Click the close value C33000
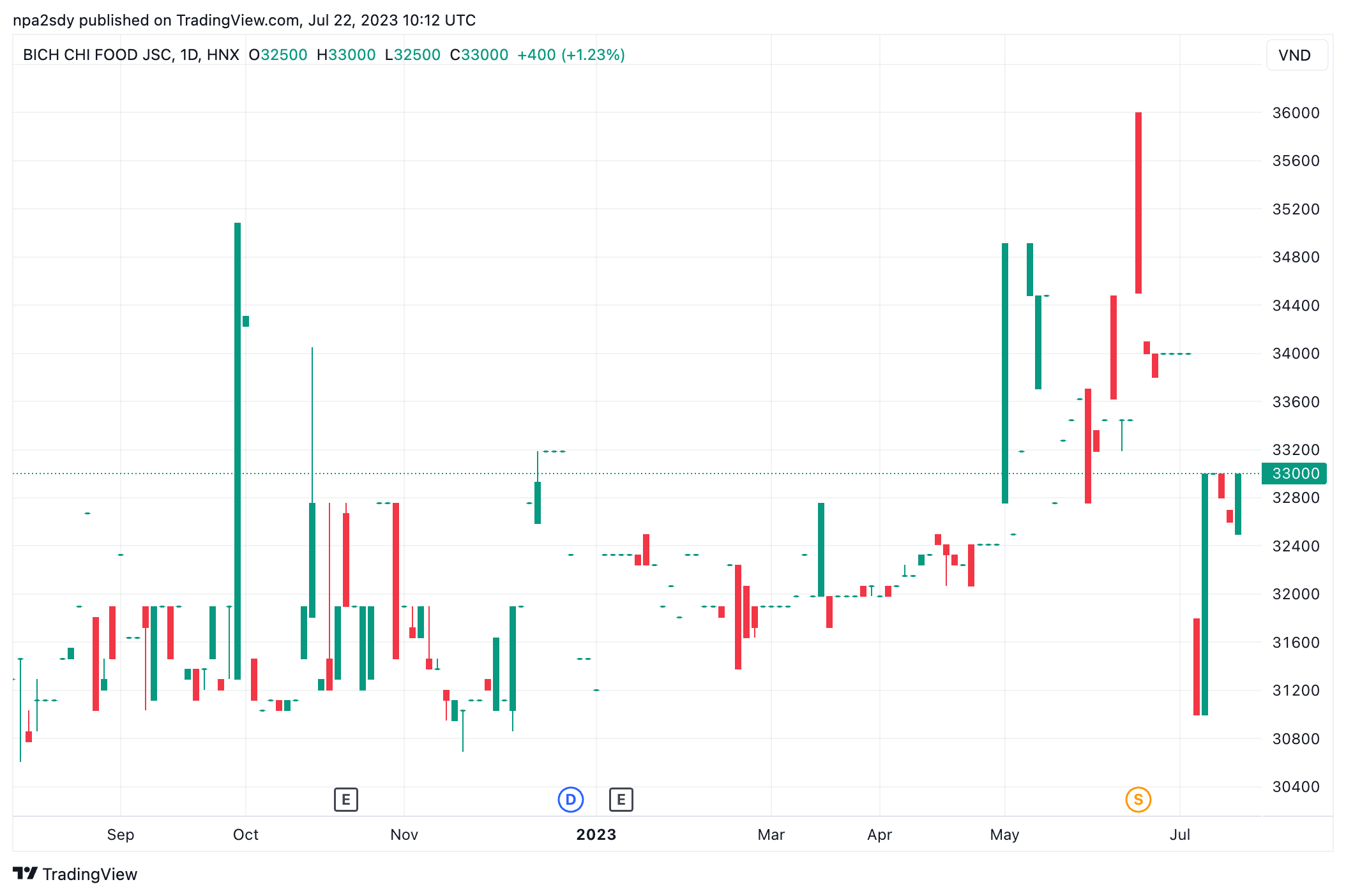1346x896 pixels. click(x=479, y=55)
